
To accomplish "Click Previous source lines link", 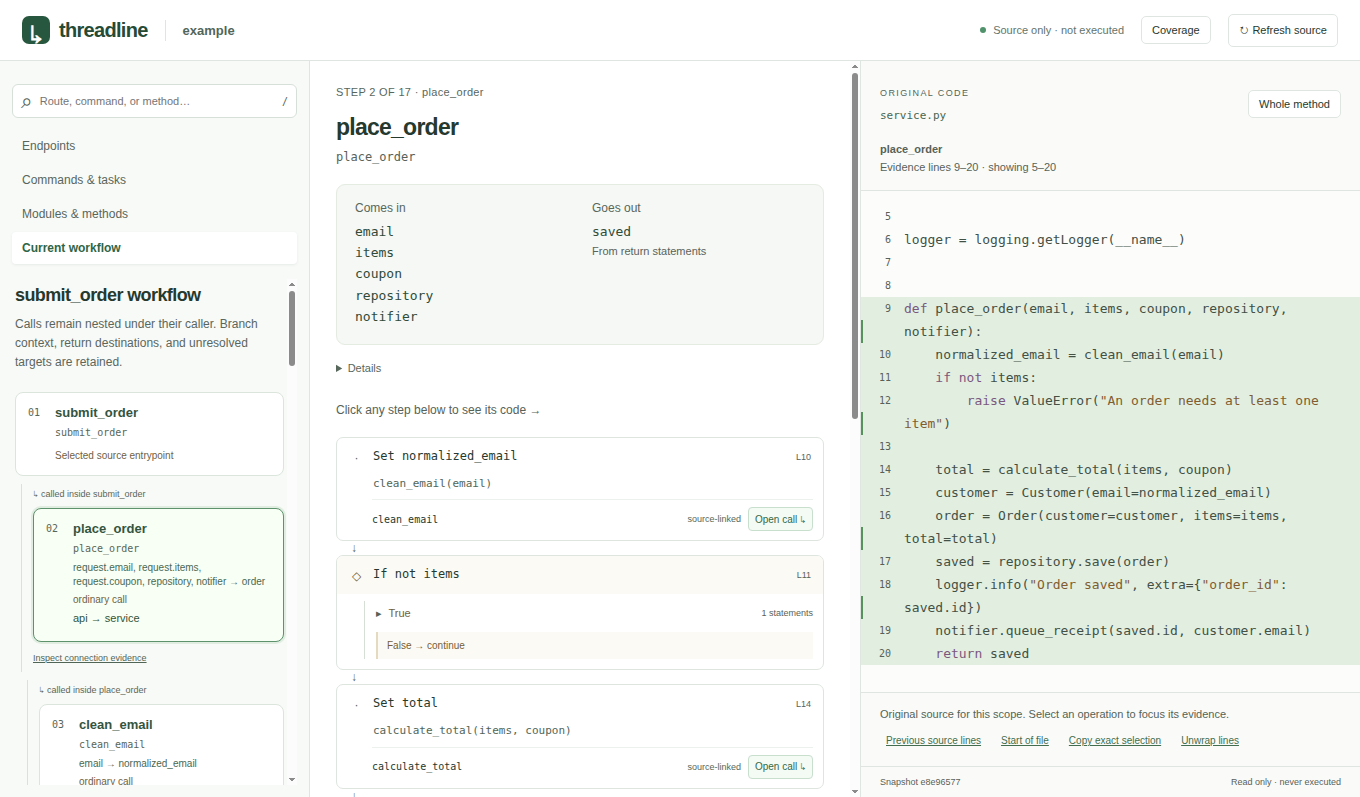I will (933, 740).
